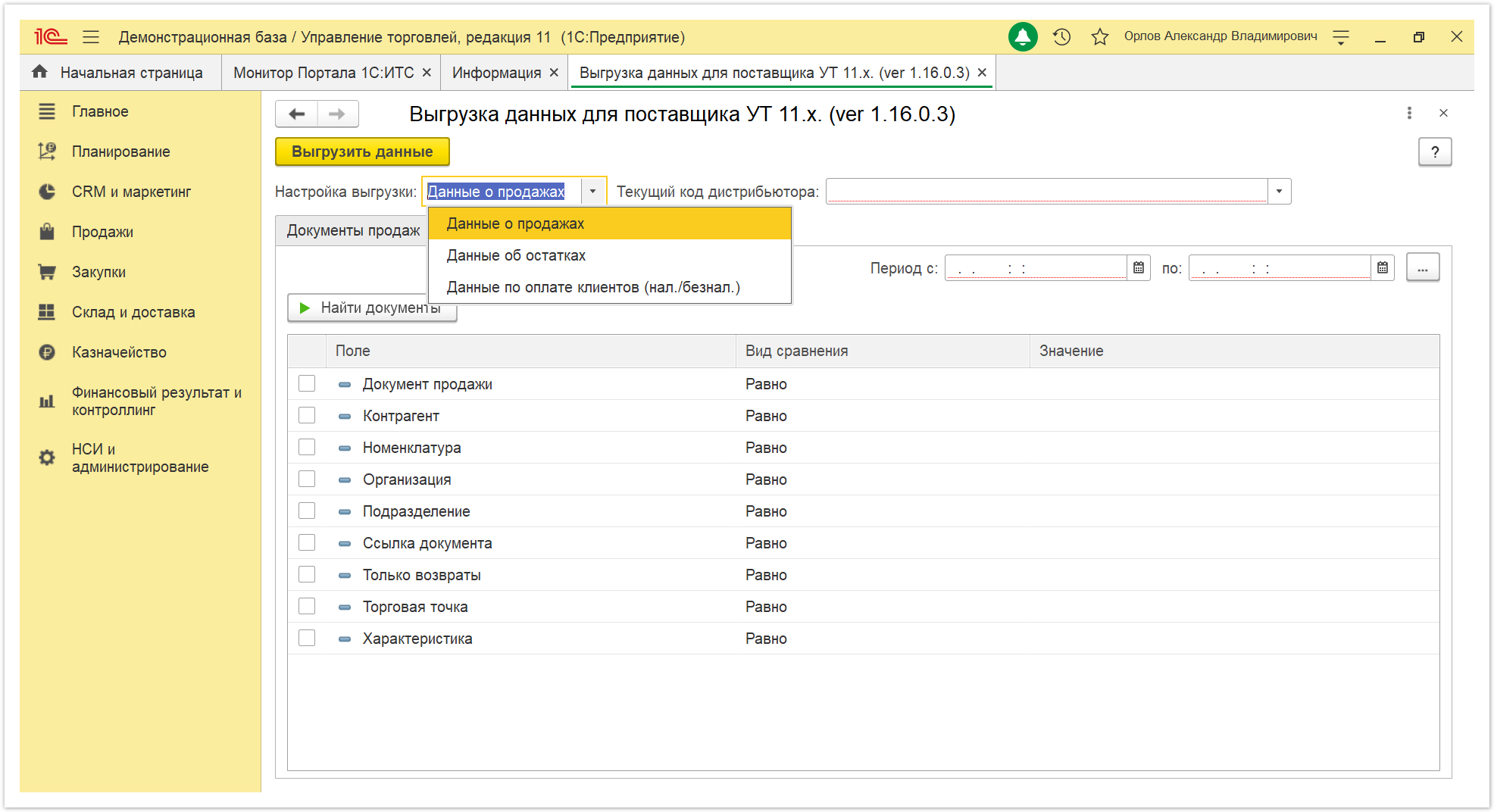Click user name Орлов Александр Владимирович
This screenshot has height=812, width=1494.
click(x=1221, y=36)
